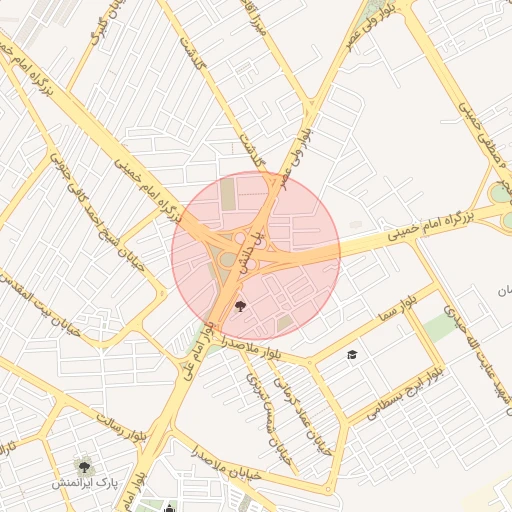512x512 pixels.
Task: Click the tan block inside the red circle's top
Action: pyautogui.click(x=228, y=194)
